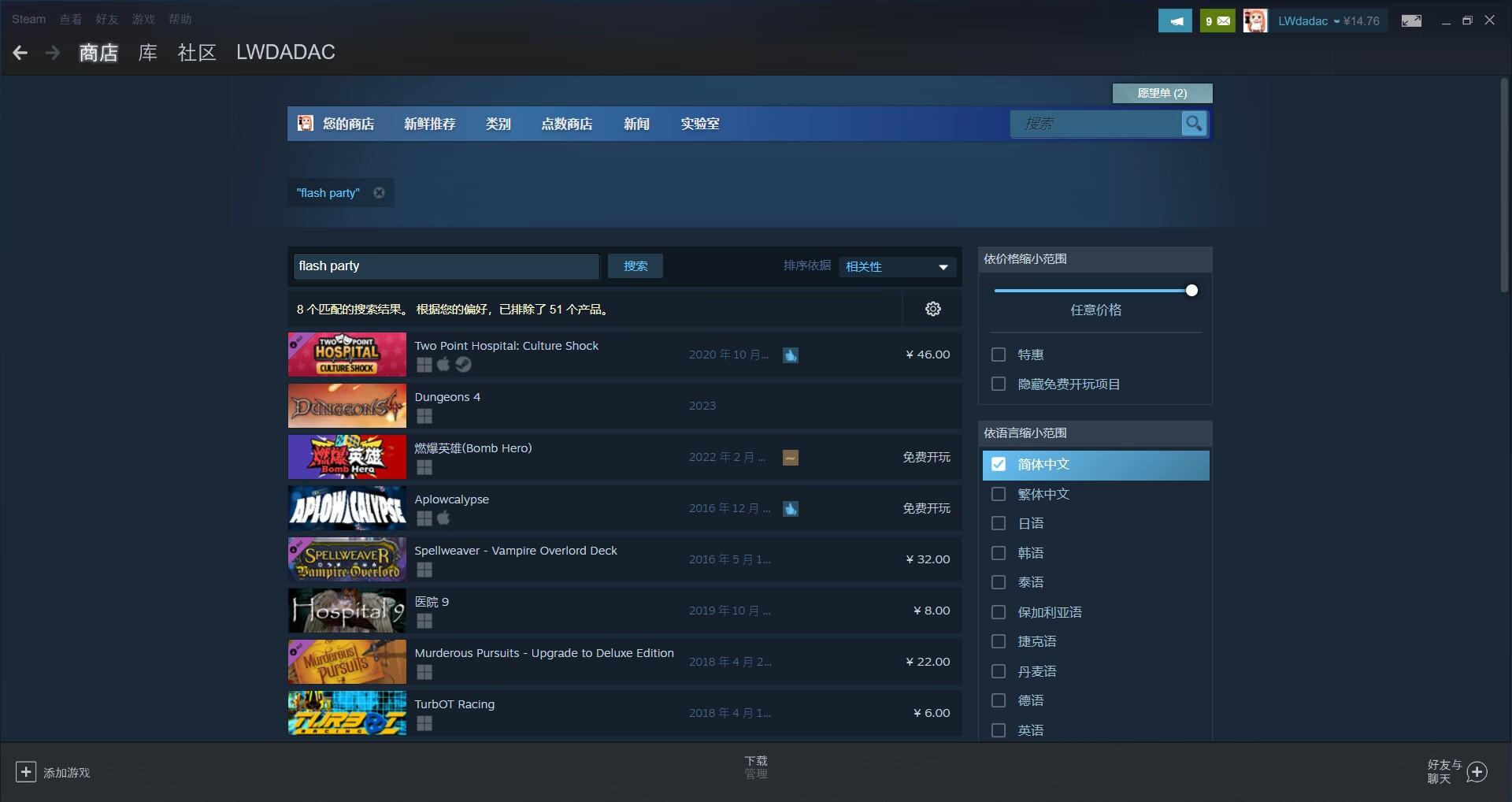Screen dimensions: 1512x802
Task: Check the 德语 language filter
Action: (x=999, y=700)
